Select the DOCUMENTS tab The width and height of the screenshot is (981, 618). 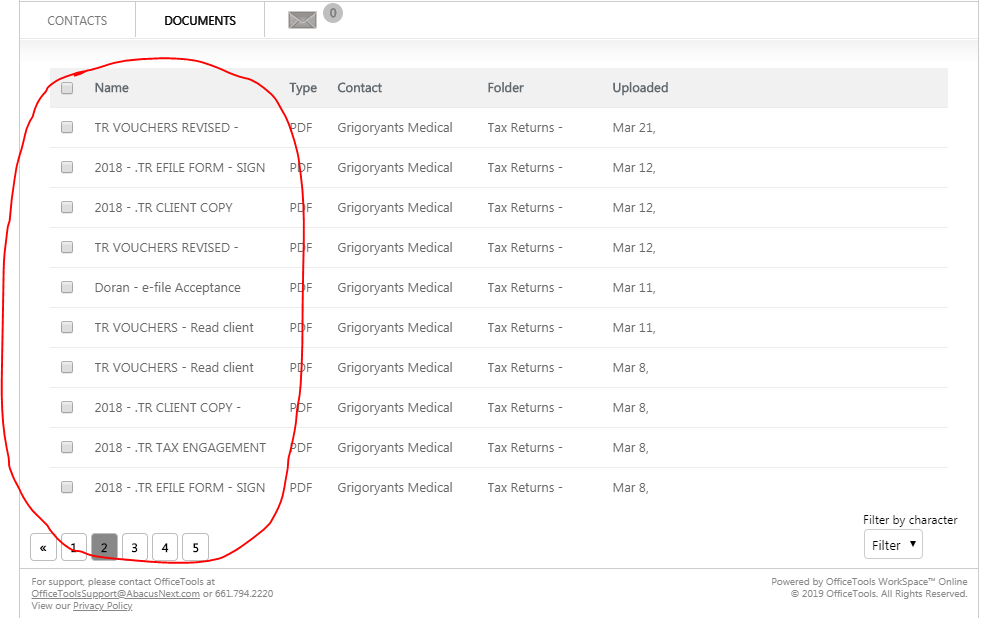pos(199,20)
